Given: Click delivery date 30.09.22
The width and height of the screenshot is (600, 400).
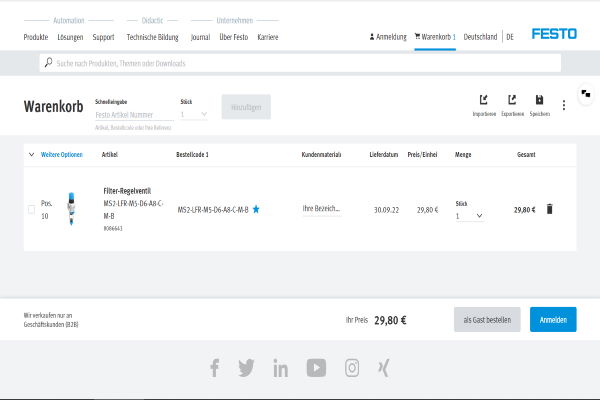Looking at the screenshot, I should tap(386, 210).
